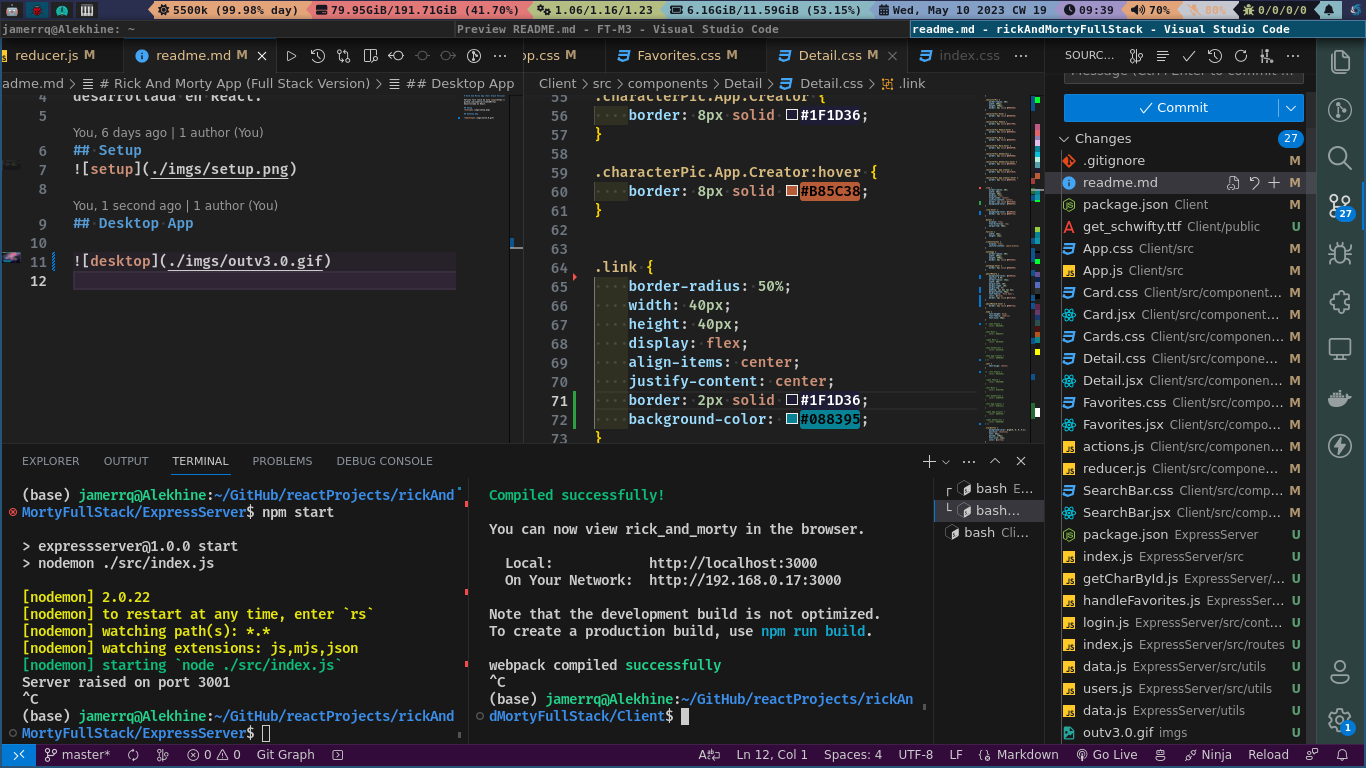This screenshot has width=1366, height=768.
Task: Open the Docker view in activity bar
Action: point(1340,398)
